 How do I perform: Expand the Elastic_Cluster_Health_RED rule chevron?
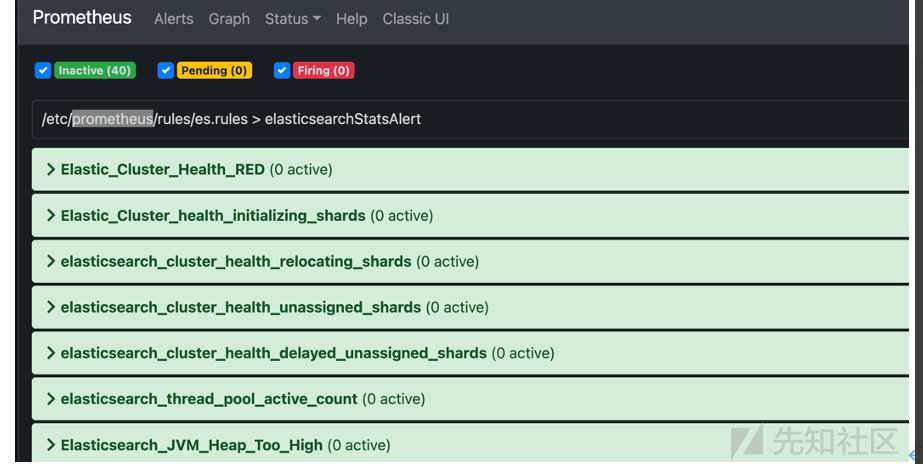point(50,170)
